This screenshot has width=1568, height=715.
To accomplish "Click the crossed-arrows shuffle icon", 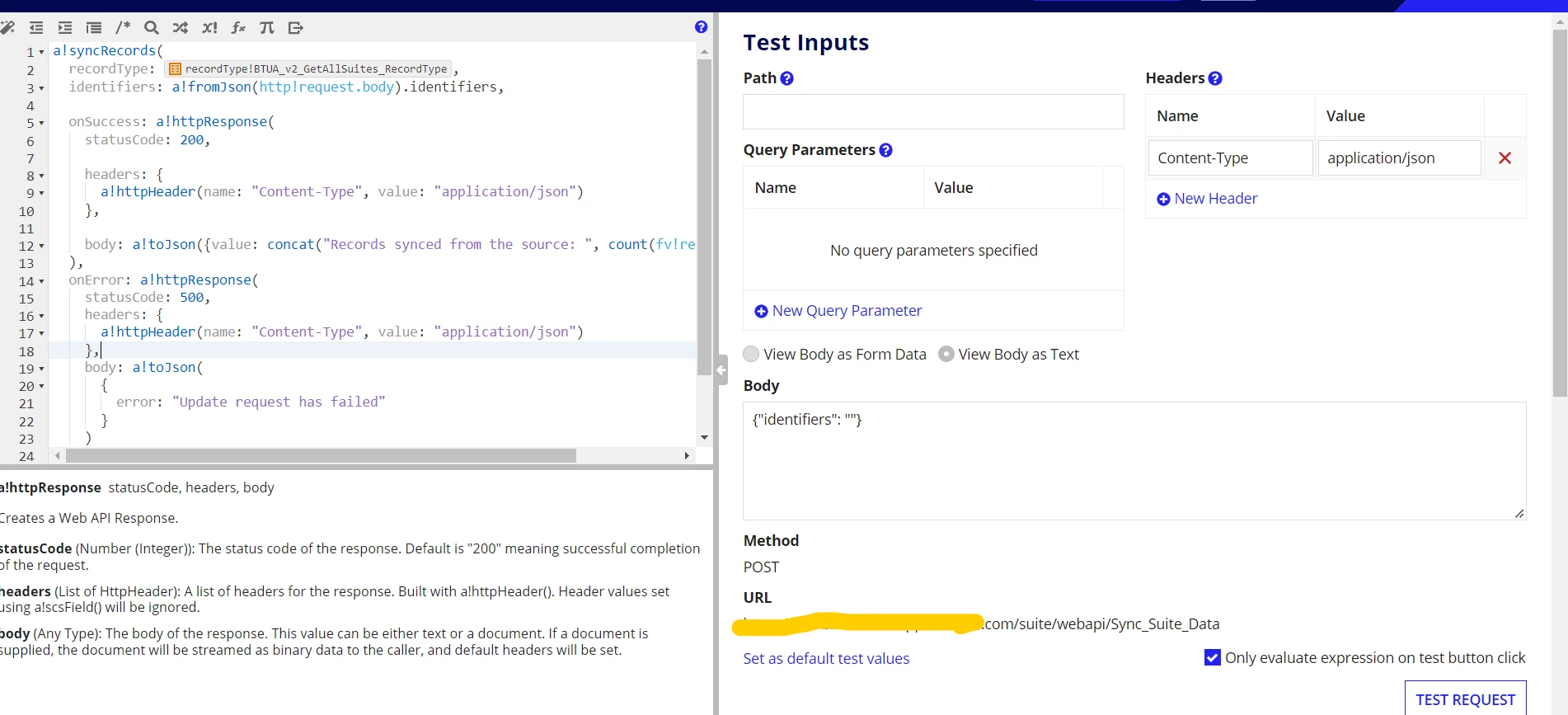I will coord(181,28).
